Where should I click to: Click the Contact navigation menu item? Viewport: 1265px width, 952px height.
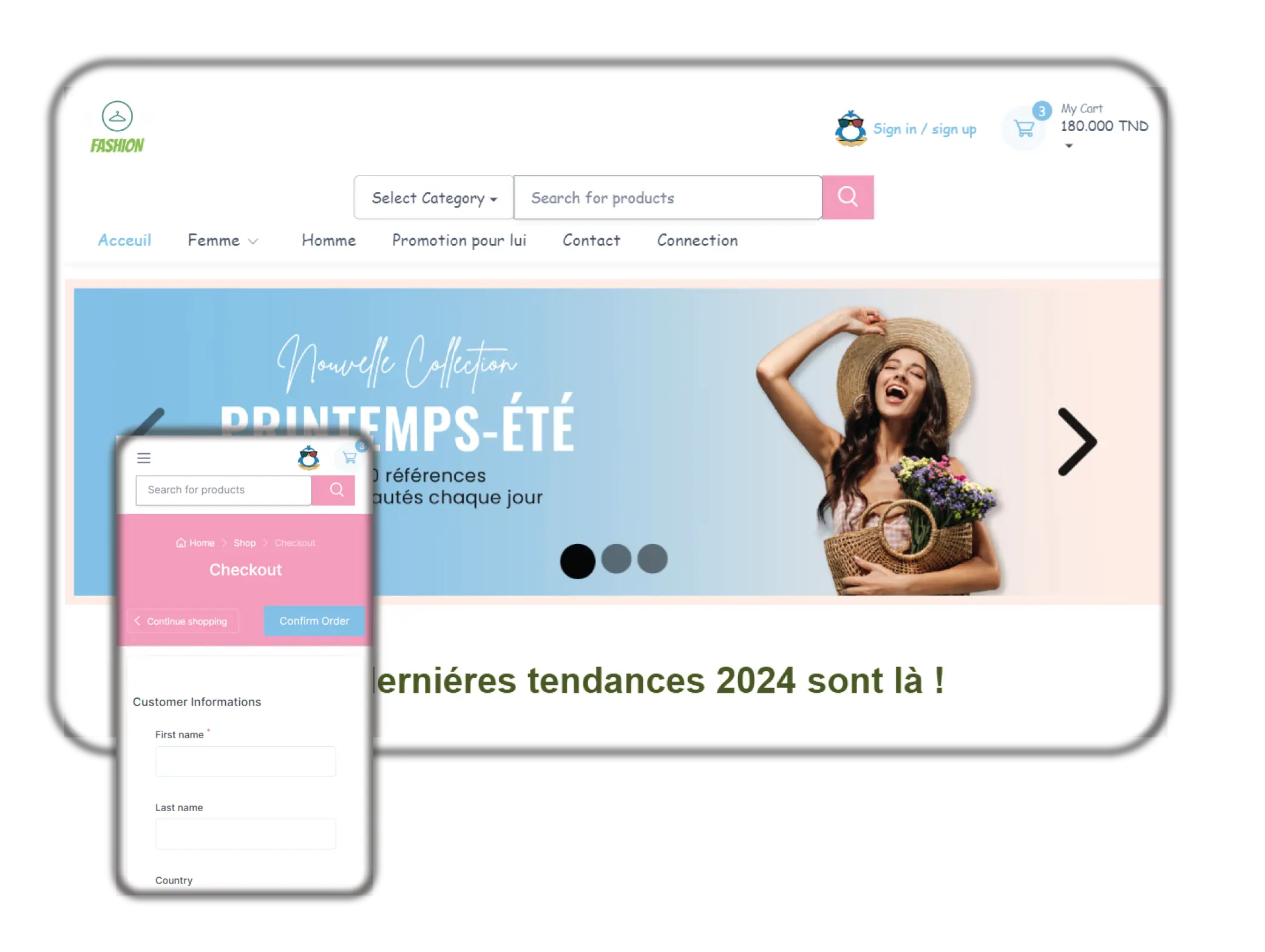[591, 240]
